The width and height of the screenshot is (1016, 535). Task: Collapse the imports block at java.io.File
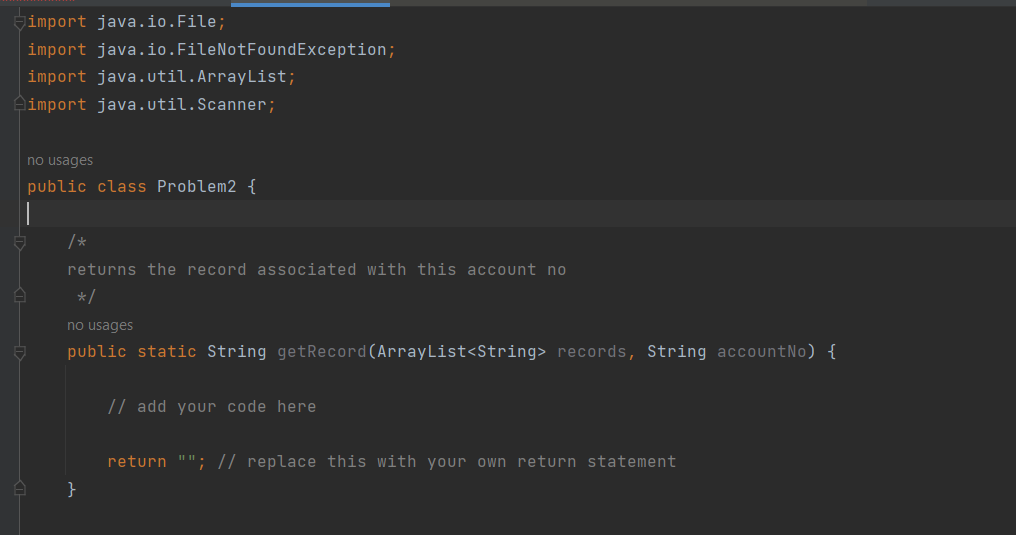19,23
